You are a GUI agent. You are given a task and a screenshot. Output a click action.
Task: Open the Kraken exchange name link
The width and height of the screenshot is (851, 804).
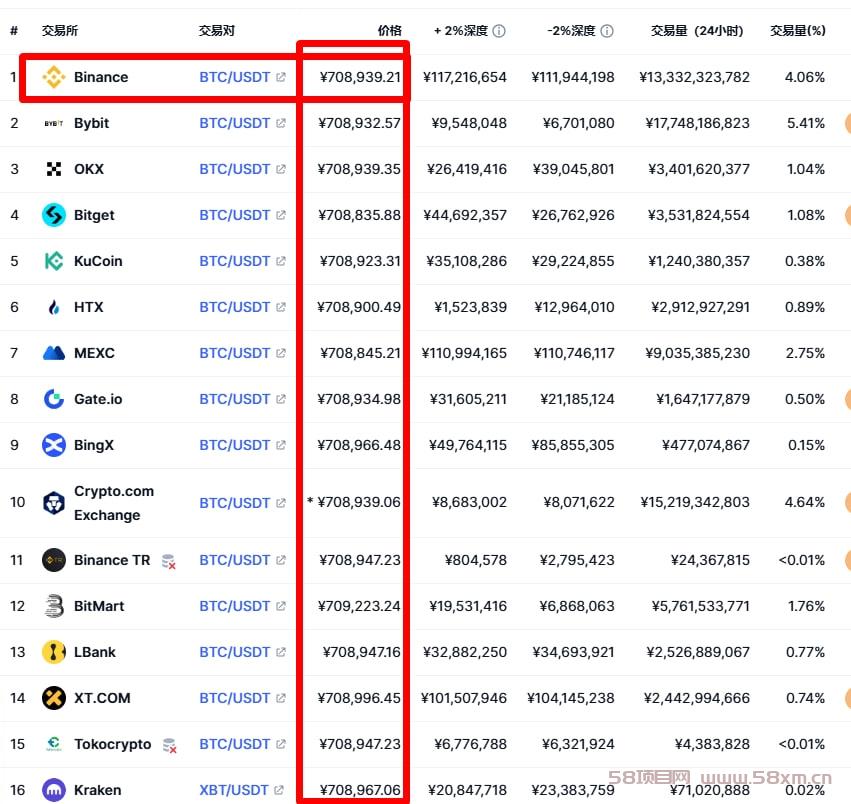point(98,790)
